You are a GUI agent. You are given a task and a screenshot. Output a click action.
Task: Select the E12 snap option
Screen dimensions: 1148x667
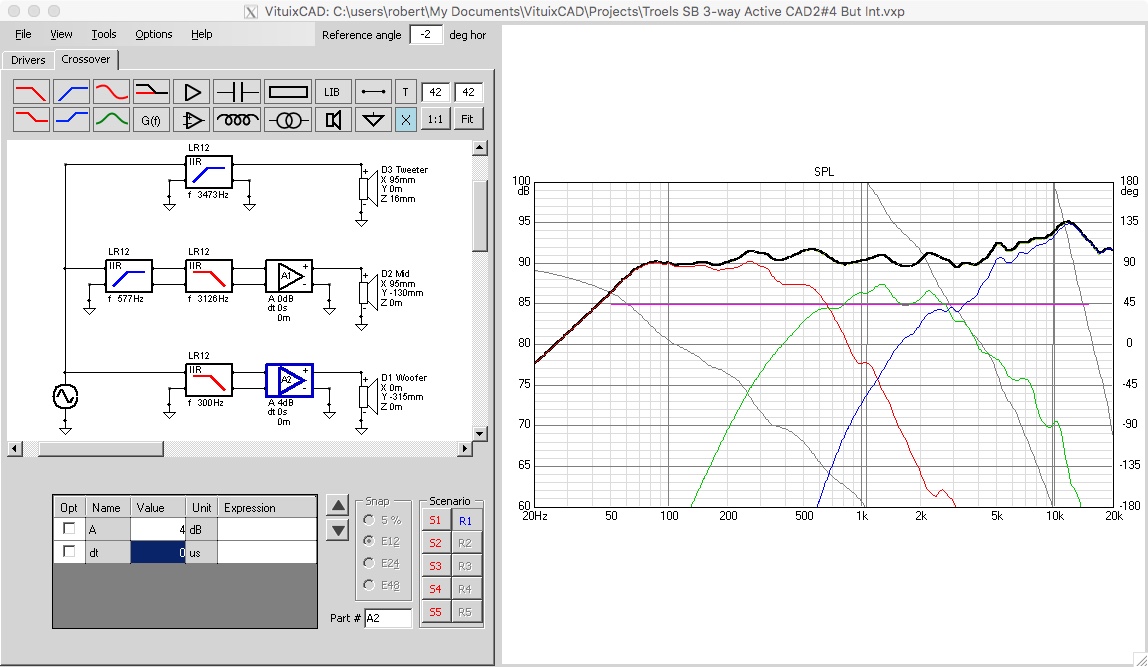coord(369,541)
